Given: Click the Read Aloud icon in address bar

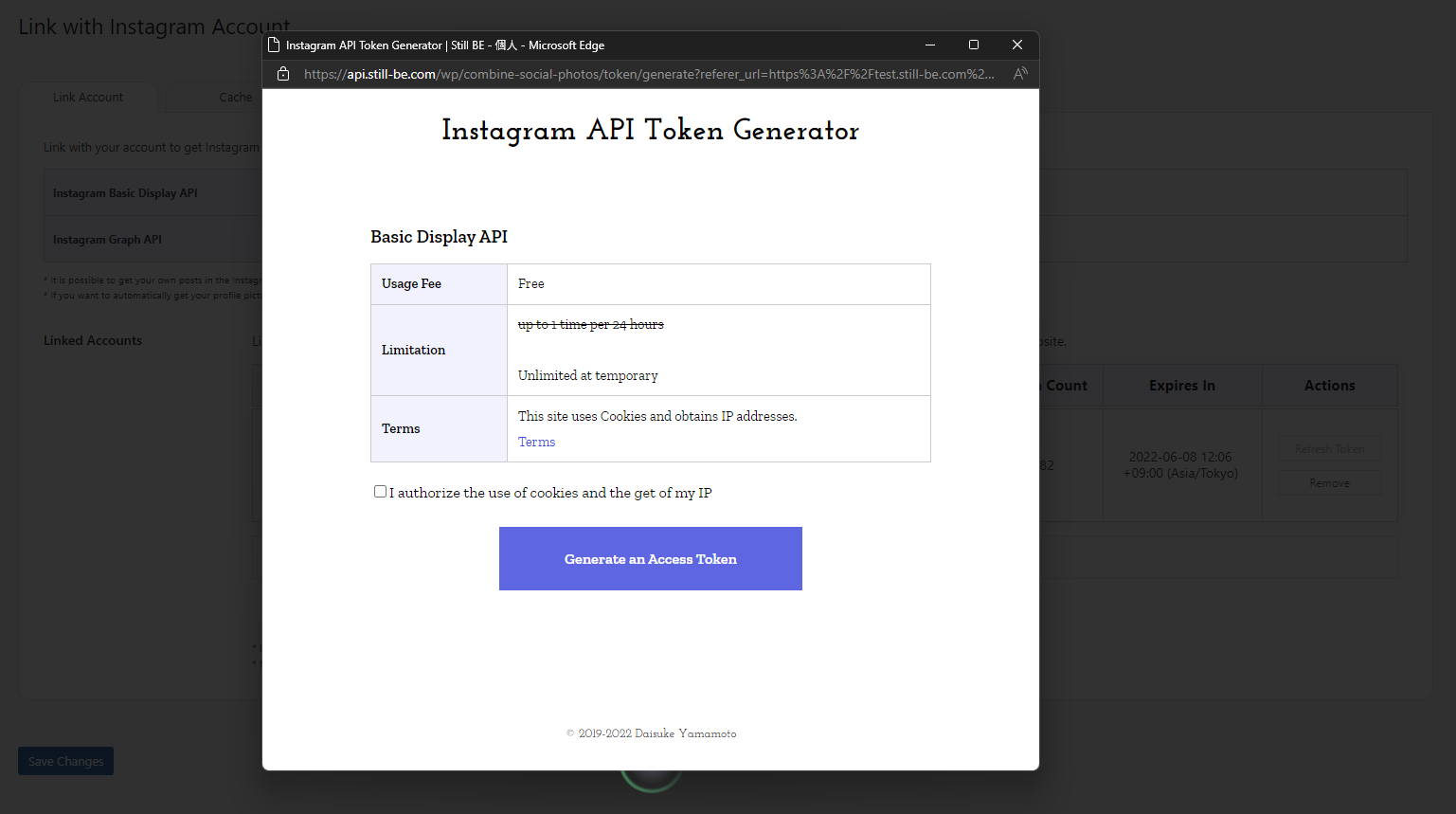Looking at the screenshot, I should tap(1020, 74).
